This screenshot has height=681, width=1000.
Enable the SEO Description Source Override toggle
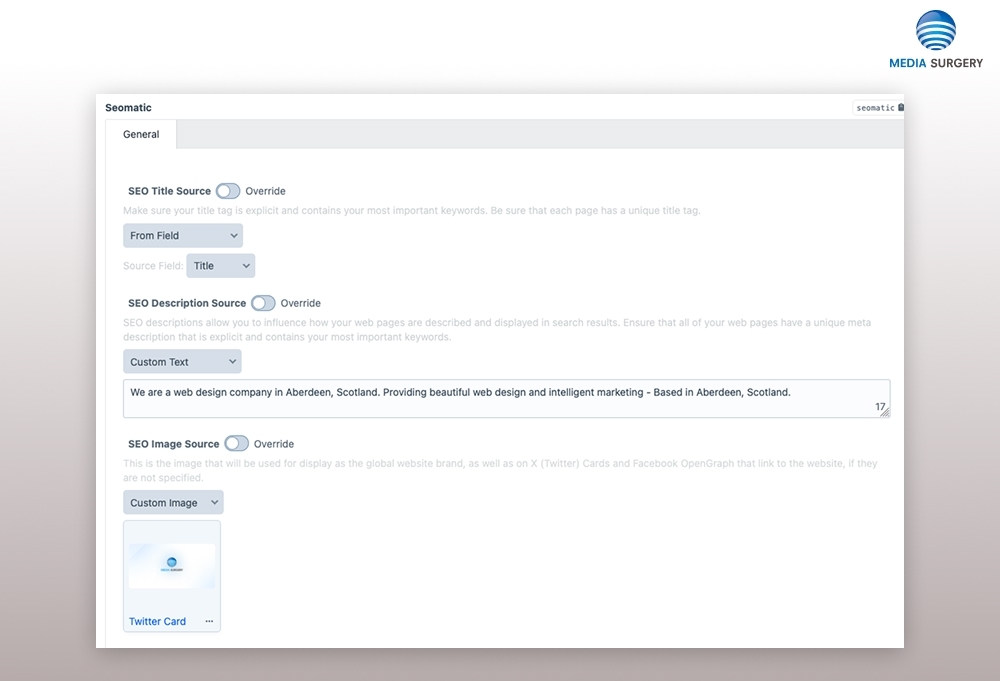tap(262, 302)
